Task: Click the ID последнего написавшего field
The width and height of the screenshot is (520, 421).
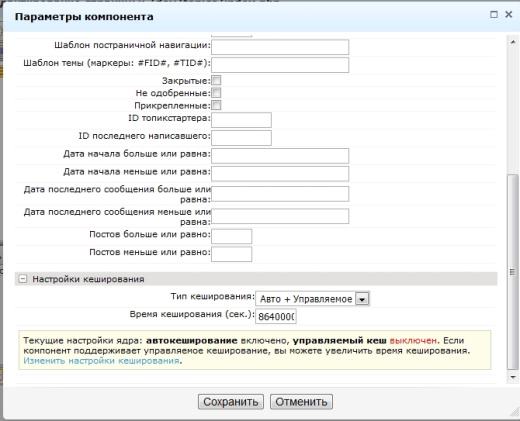Action: tap(241, 138)
